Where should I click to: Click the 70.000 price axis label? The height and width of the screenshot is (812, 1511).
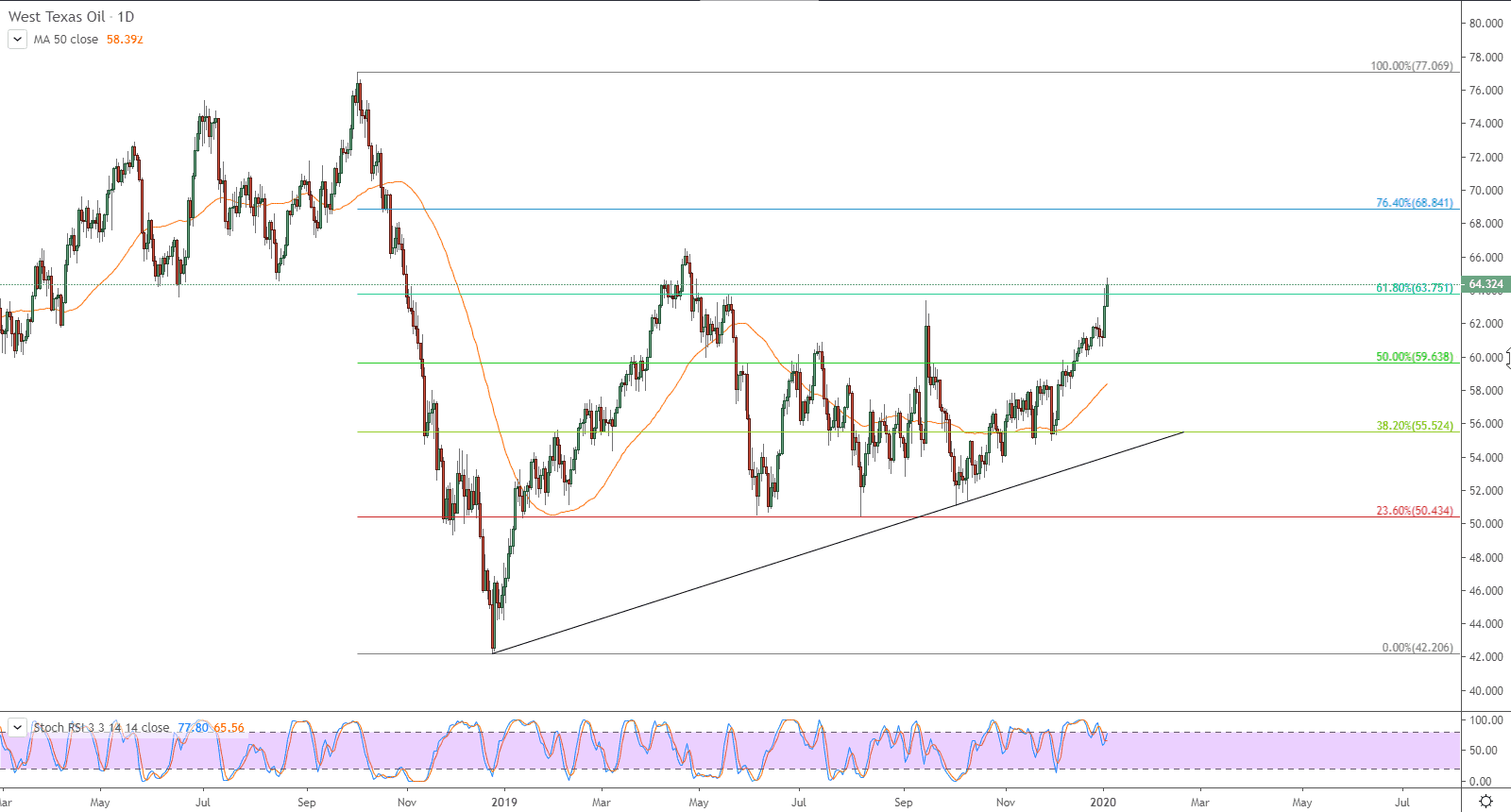pyautogui.click(x=1486, y=190)
